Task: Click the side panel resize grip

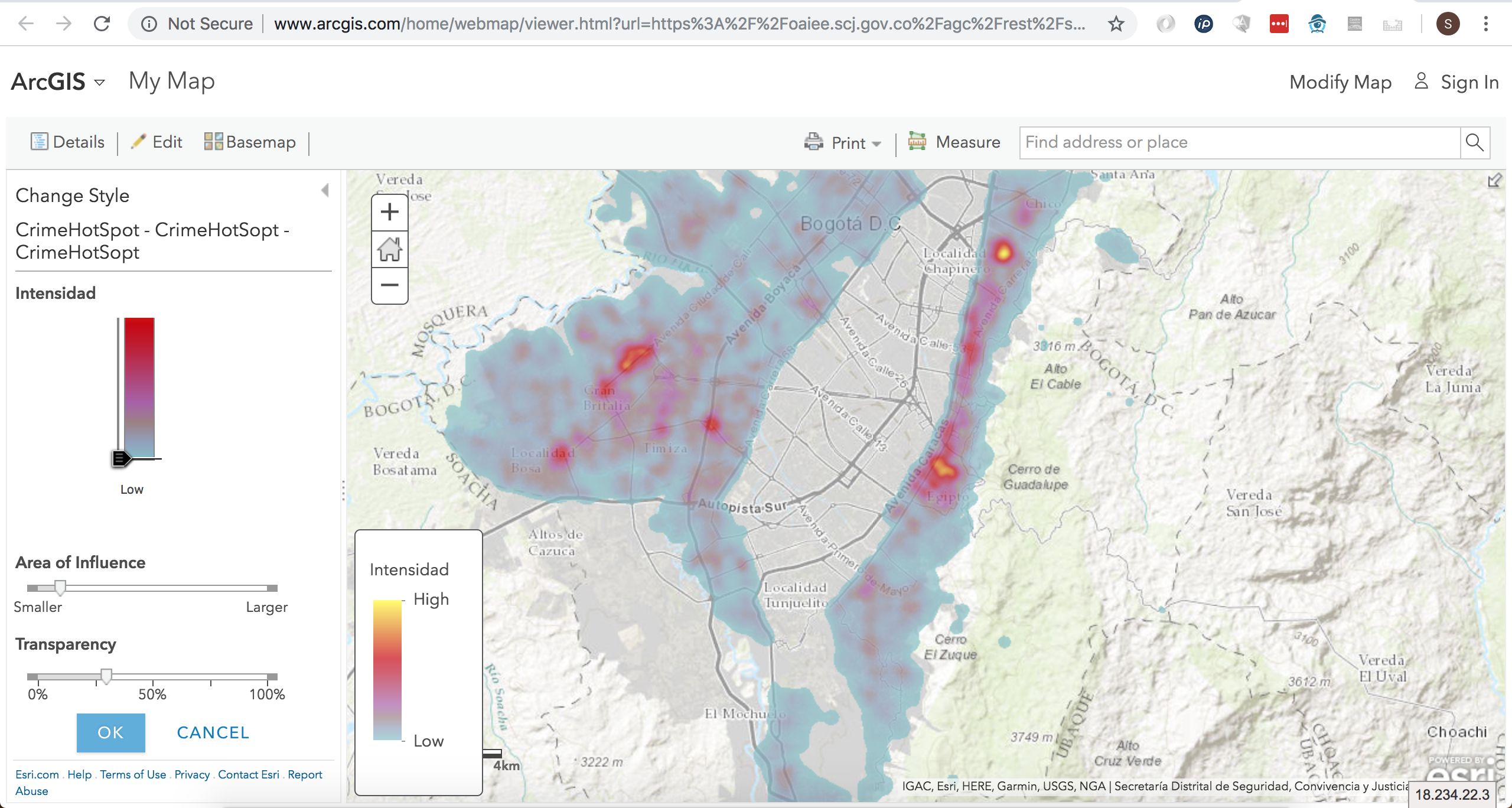Action: [x=343, y=490]
